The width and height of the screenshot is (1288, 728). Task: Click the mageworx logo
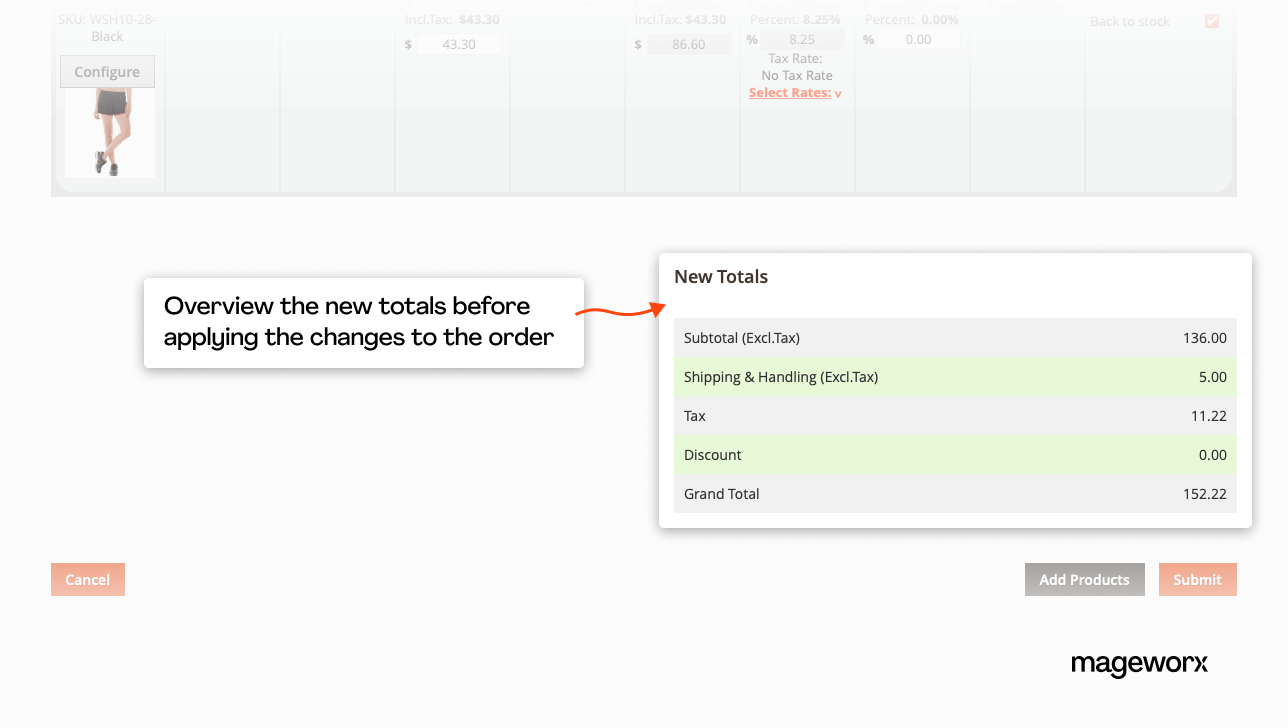pyautogui.click(x=1139, y=664)
